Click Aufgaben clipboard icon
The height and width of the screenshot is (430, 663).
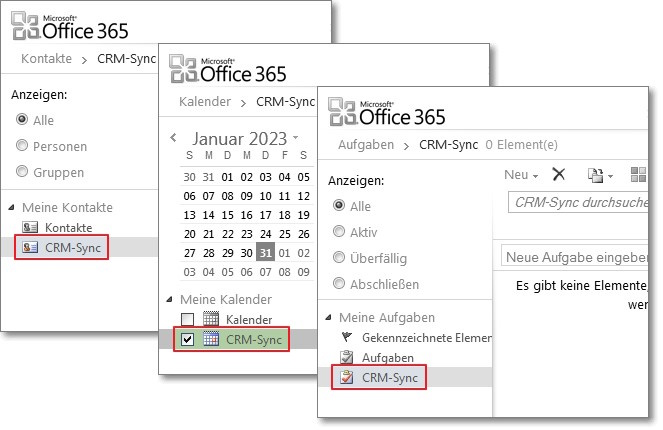coord(347,357)
